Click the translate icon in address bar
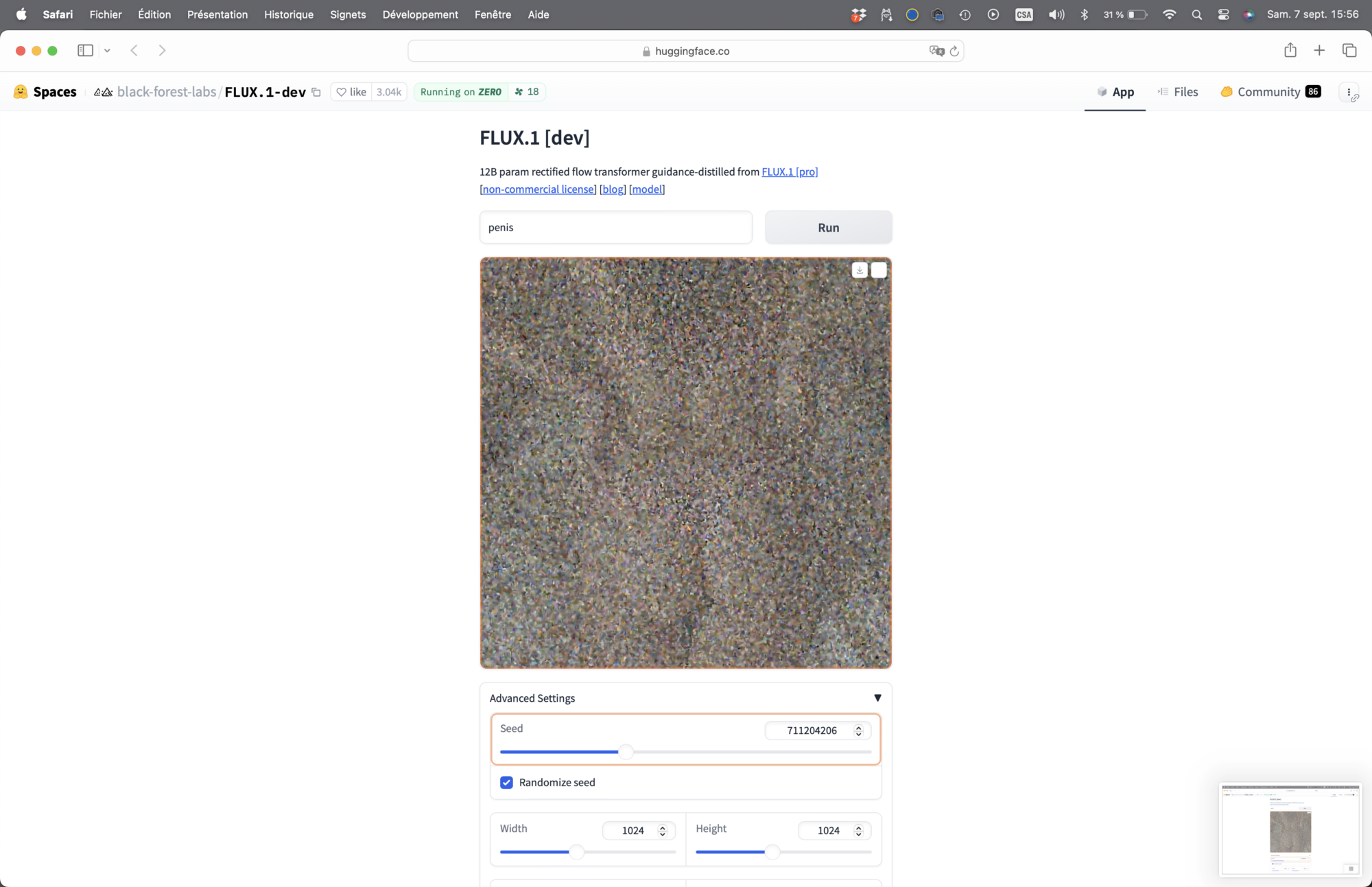This screenshot has width=1372, height=887. coord(936,51)
